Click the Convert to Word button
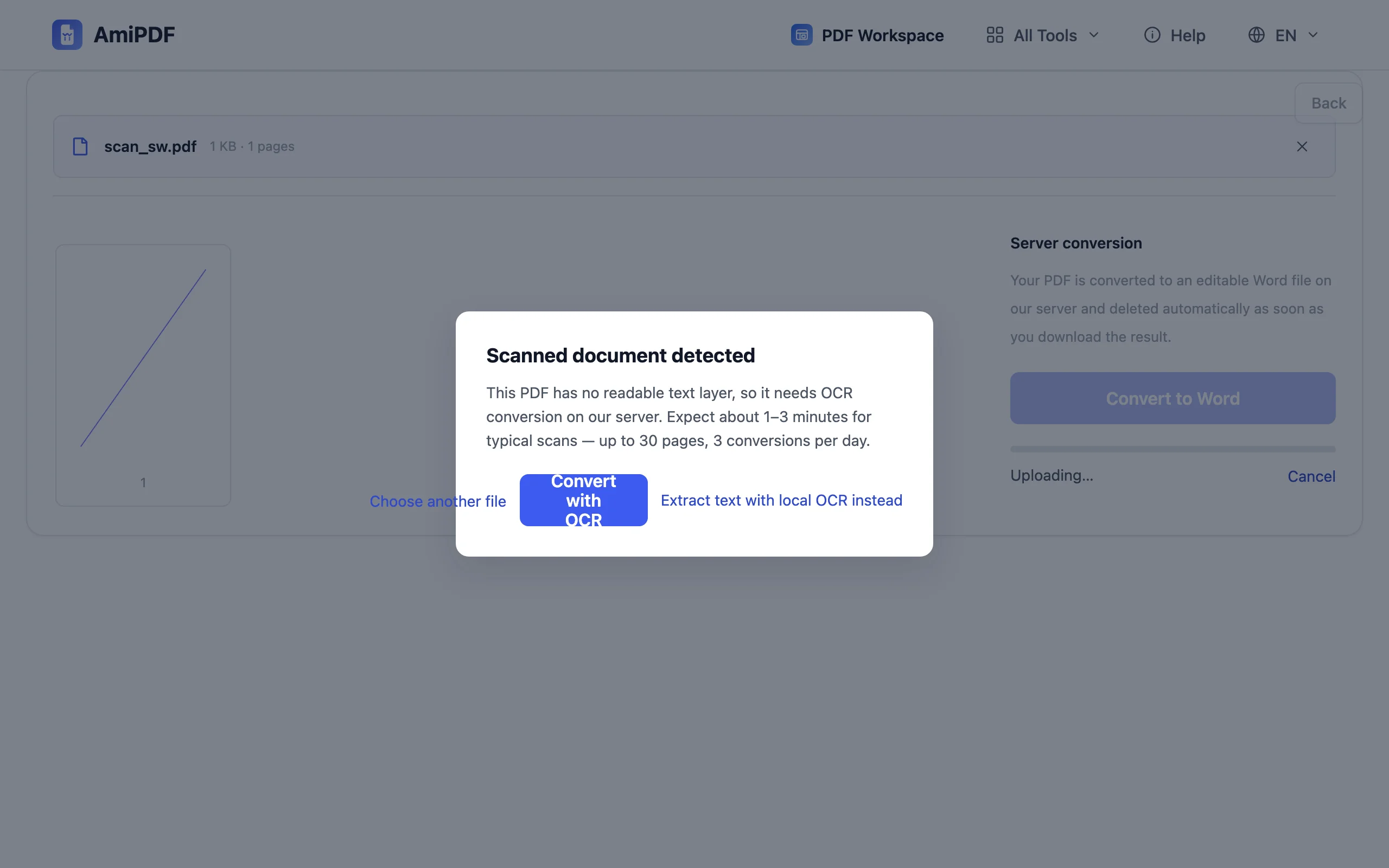This screenshot has height=868, width=1389. point(1172,398)
